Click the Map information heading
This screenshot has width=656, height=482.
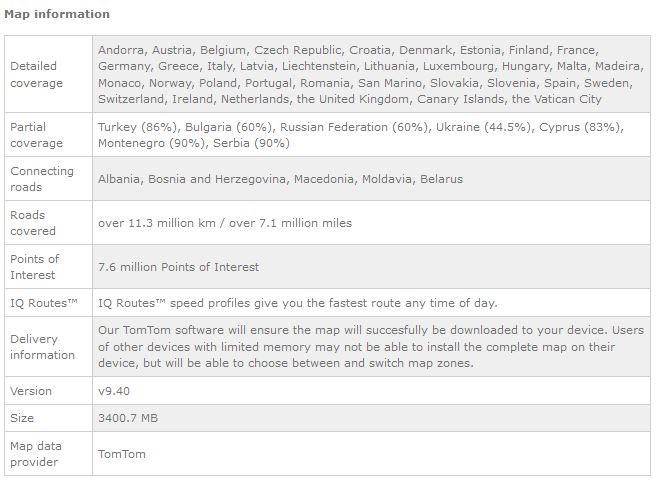pyautogui.click(x=57, y=14)
